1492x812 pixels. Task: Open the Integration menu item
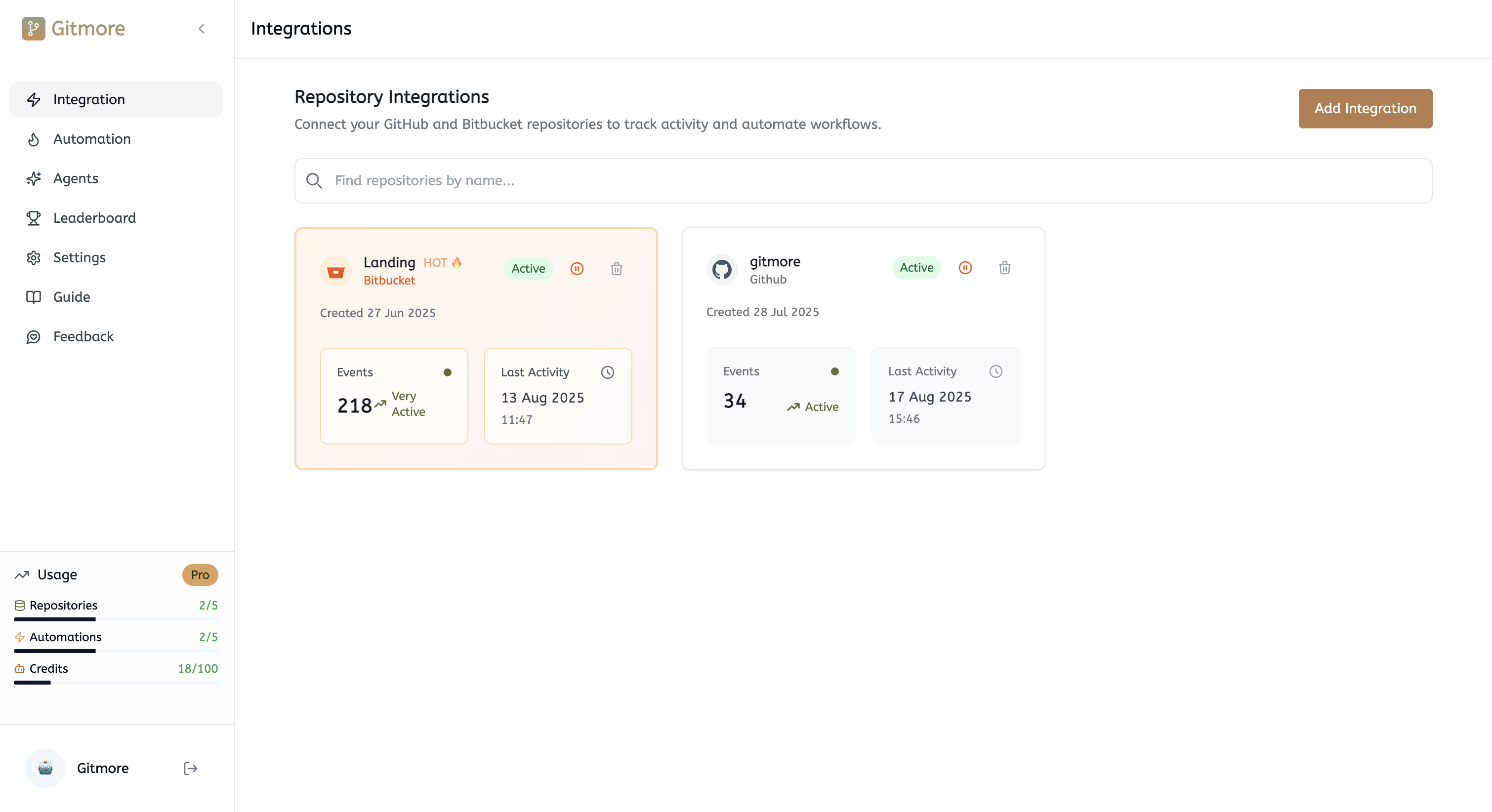pos(116,100)
